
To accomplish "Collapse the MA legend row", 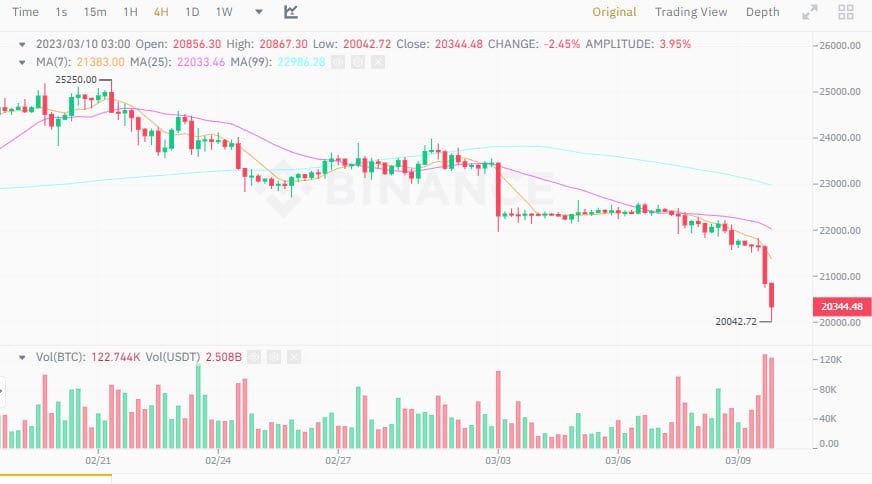I will pyautogui.click(x=23, y=62).
